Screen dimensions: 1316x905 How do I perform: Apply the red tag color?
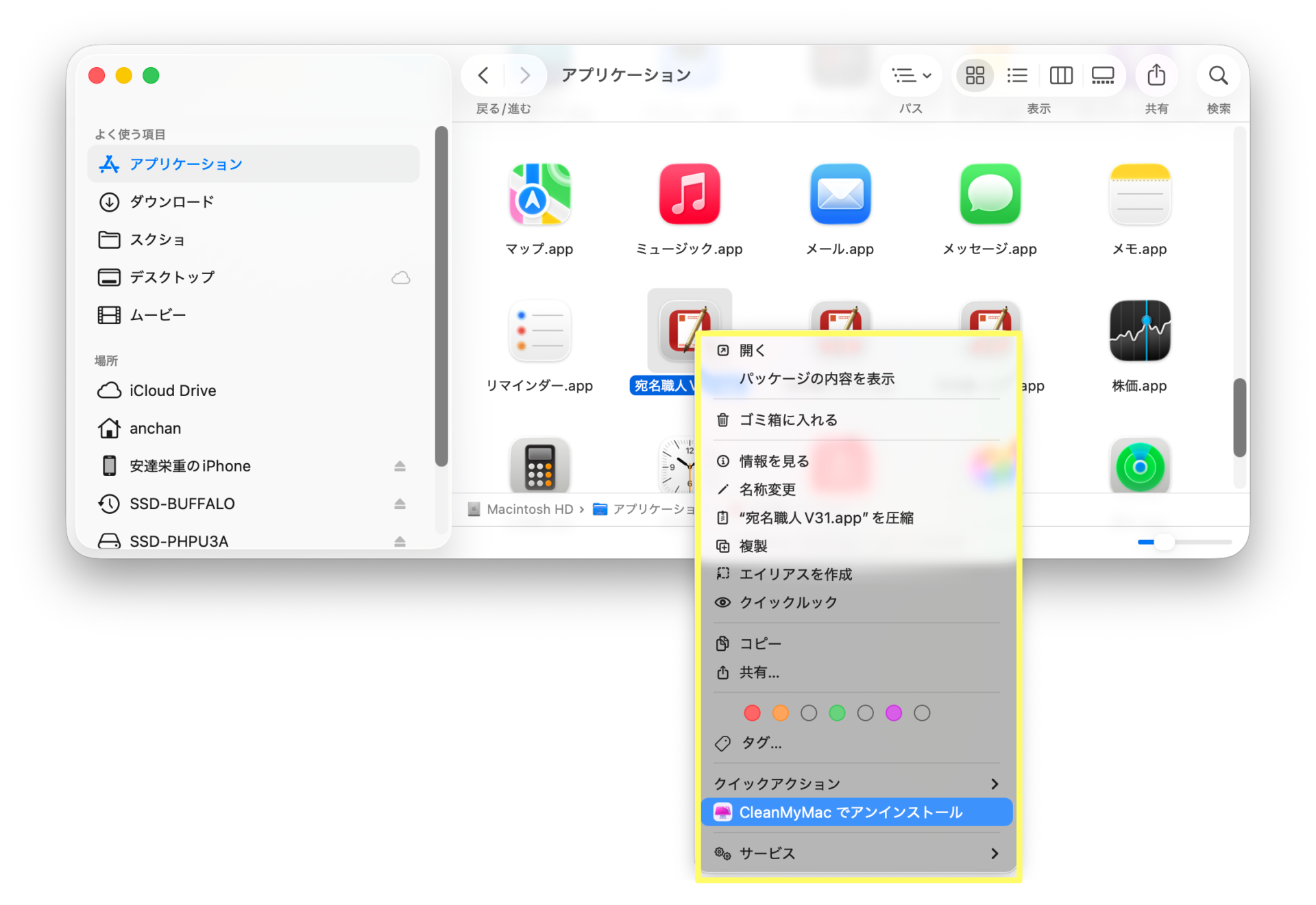tap(752, 713)
